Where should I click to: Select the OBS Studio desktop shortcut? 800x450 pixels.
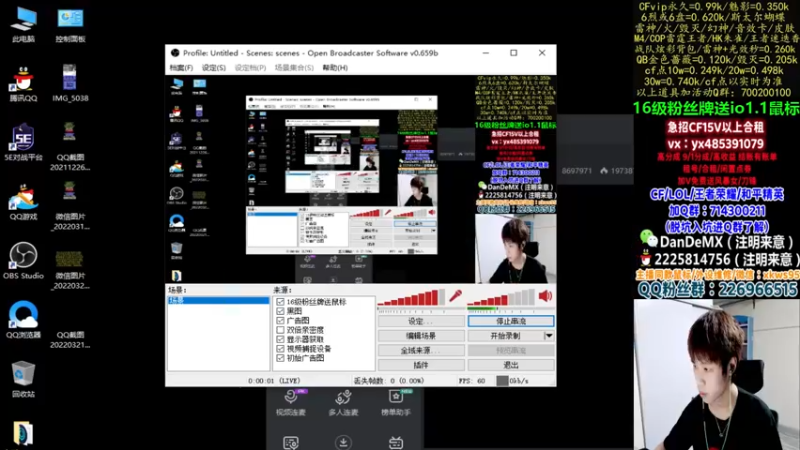(x=23, y=261)
